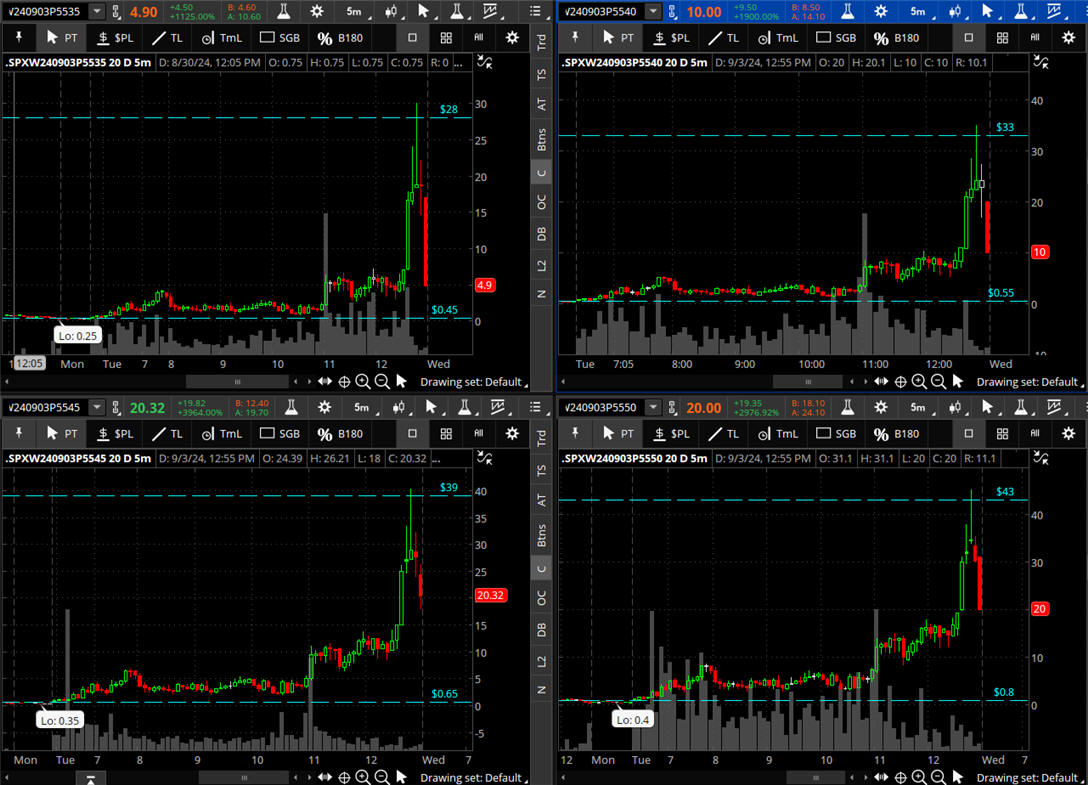Select the $PL price level tool in the P5545 chart
Screen dimensions: 1088x785
(x=114, y=433)
